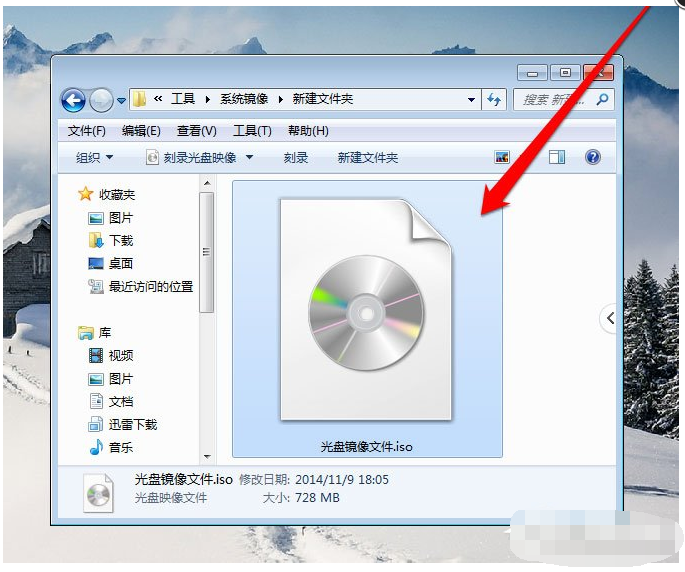Viewport: 685px width, 572px height.
Task: Click the refresh icon beside address bar
Action: (x=494, y=100)
